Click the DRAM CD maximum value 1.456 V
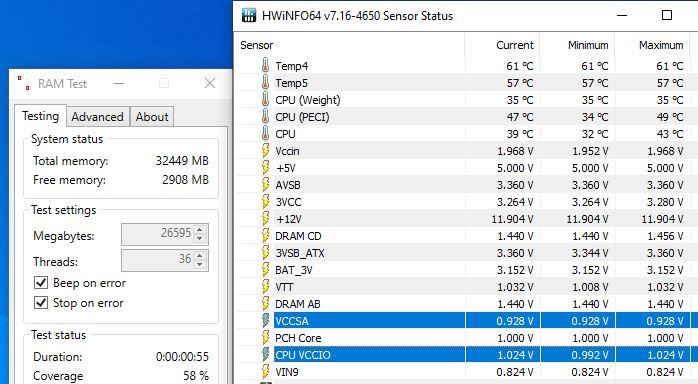This screenshot has height=384, width=698. pos(665,236)
